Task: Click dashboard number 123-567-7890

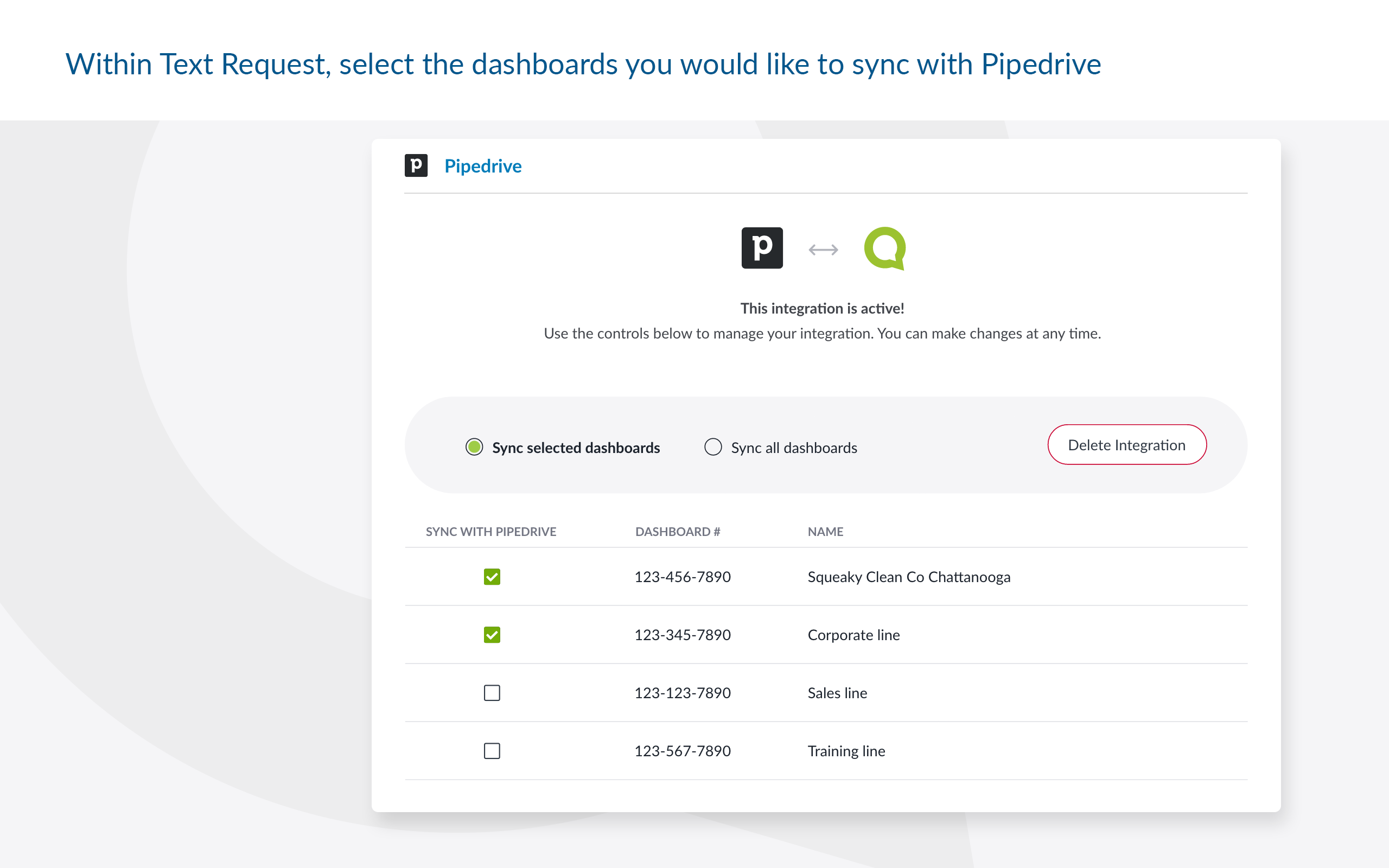Action: [683, 750]
